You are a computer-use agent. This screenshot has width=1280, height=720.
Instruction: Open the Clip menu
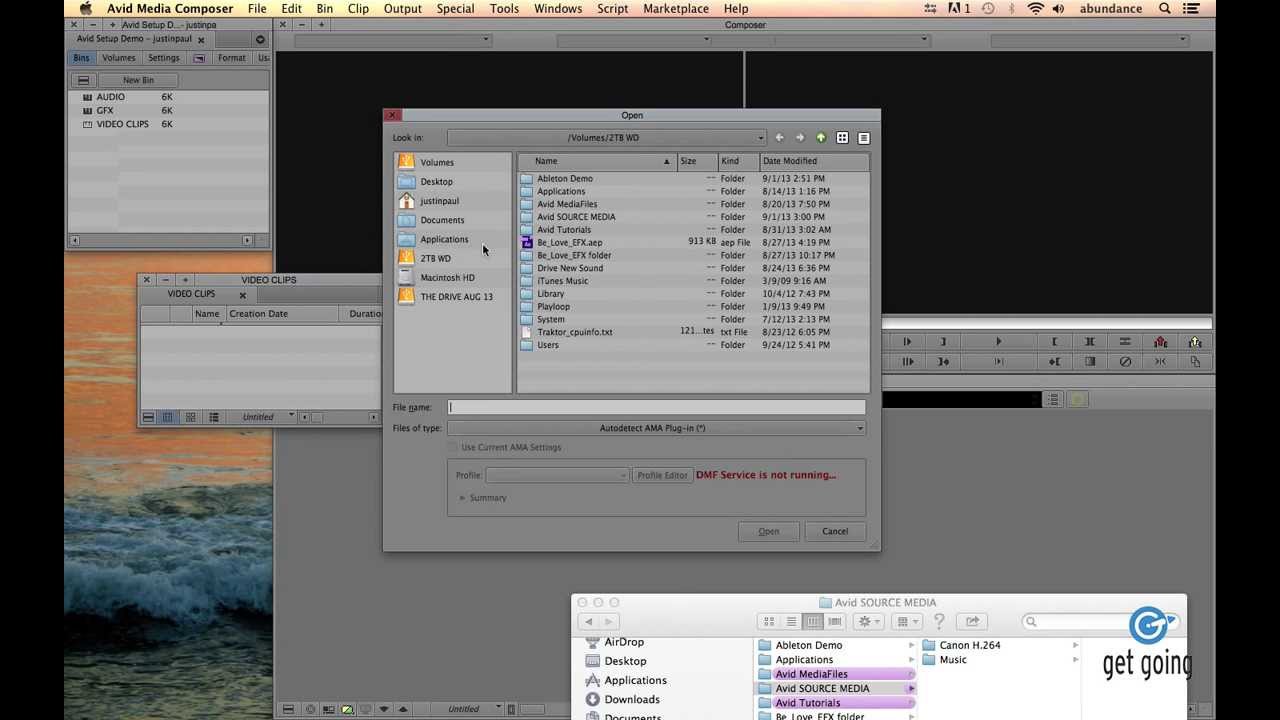358,9
